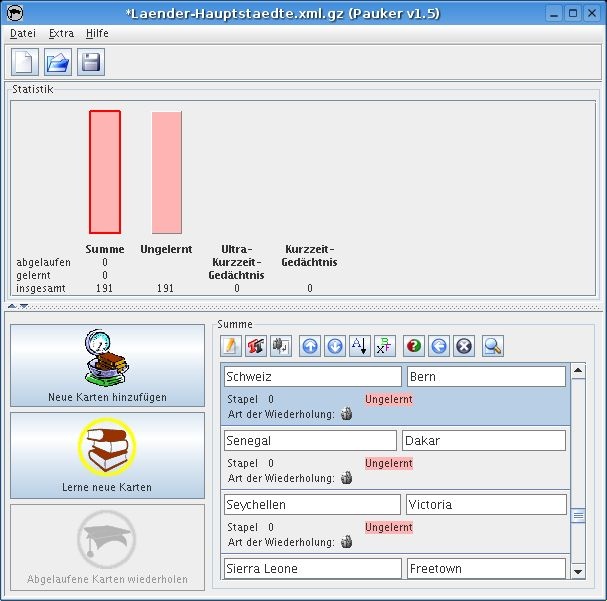This screenshot has height=601, width=607.
Task: Click repetition type icon in Schweiz card
Action: coord(346,414)
